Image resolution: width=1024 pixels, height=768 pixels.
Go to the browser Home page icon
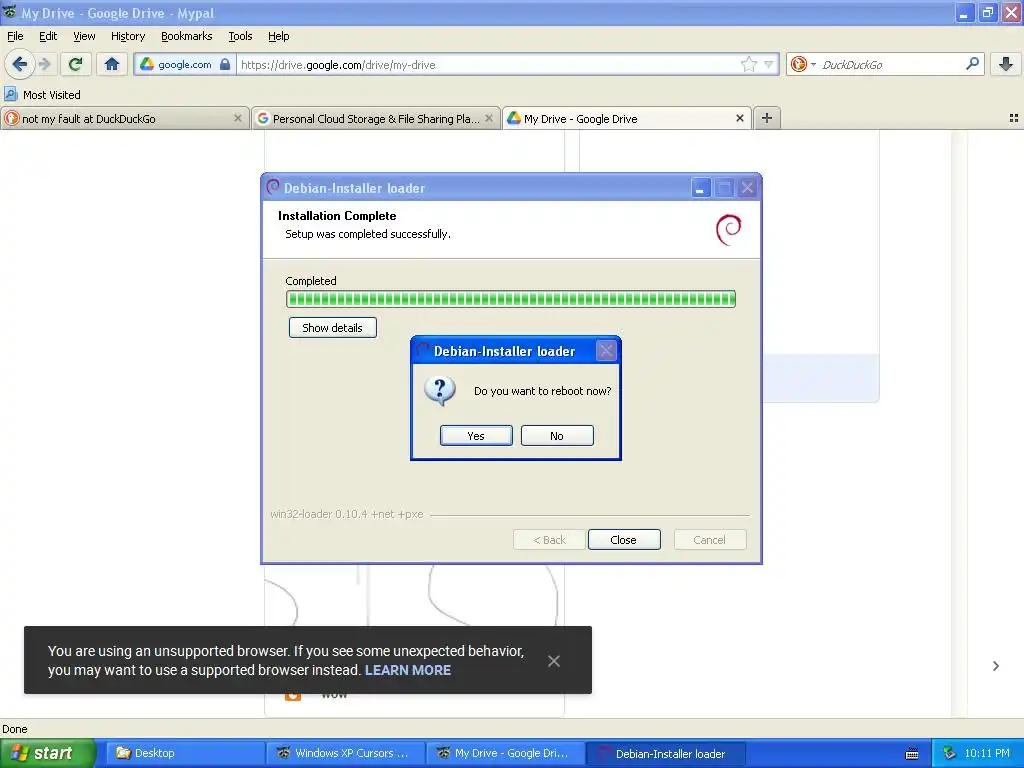(112, 64)
